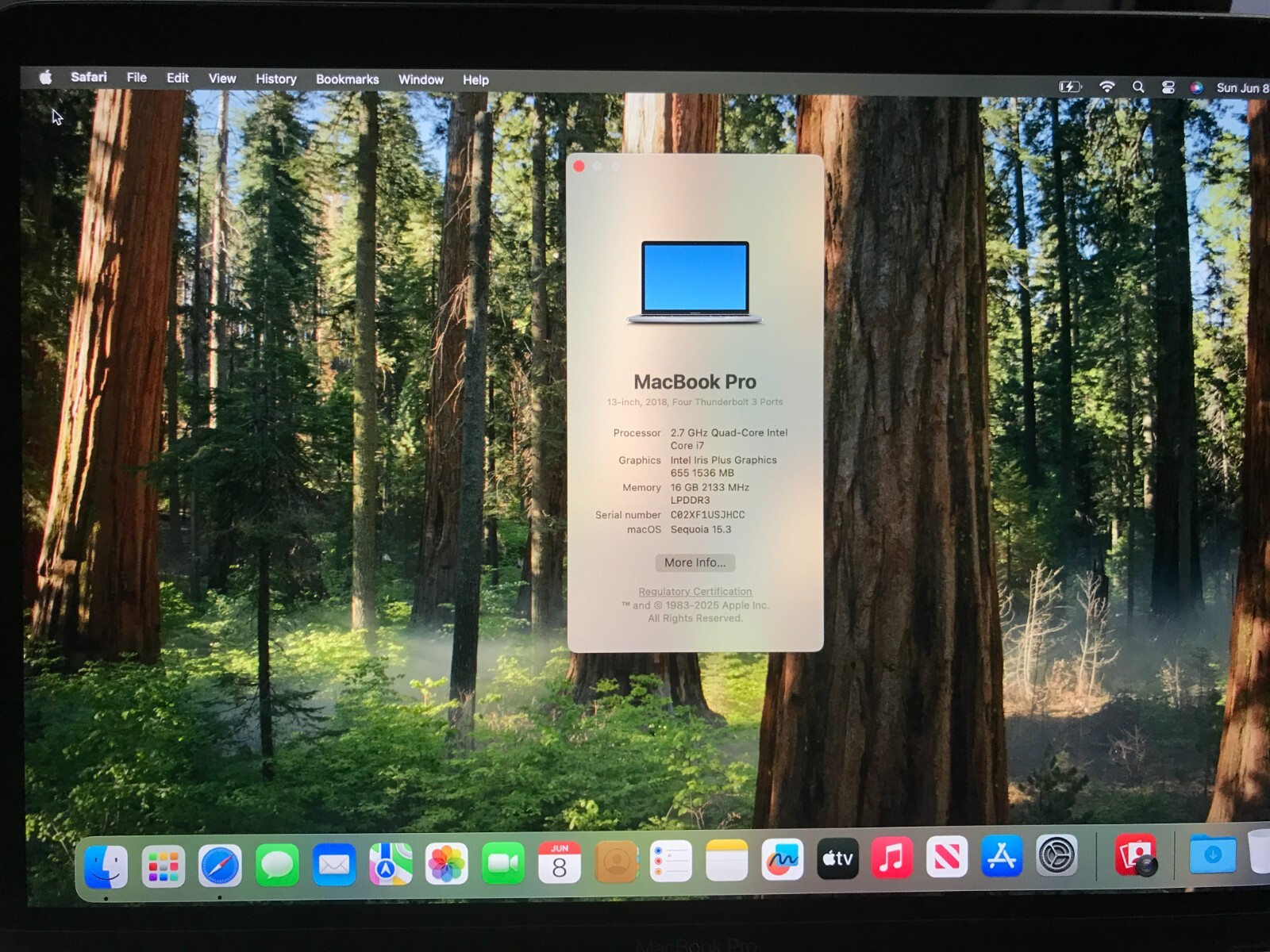This screenshot has width=1270, height=952.
Task: Open Contacts app in the Dock
Action: coord(616,862)
